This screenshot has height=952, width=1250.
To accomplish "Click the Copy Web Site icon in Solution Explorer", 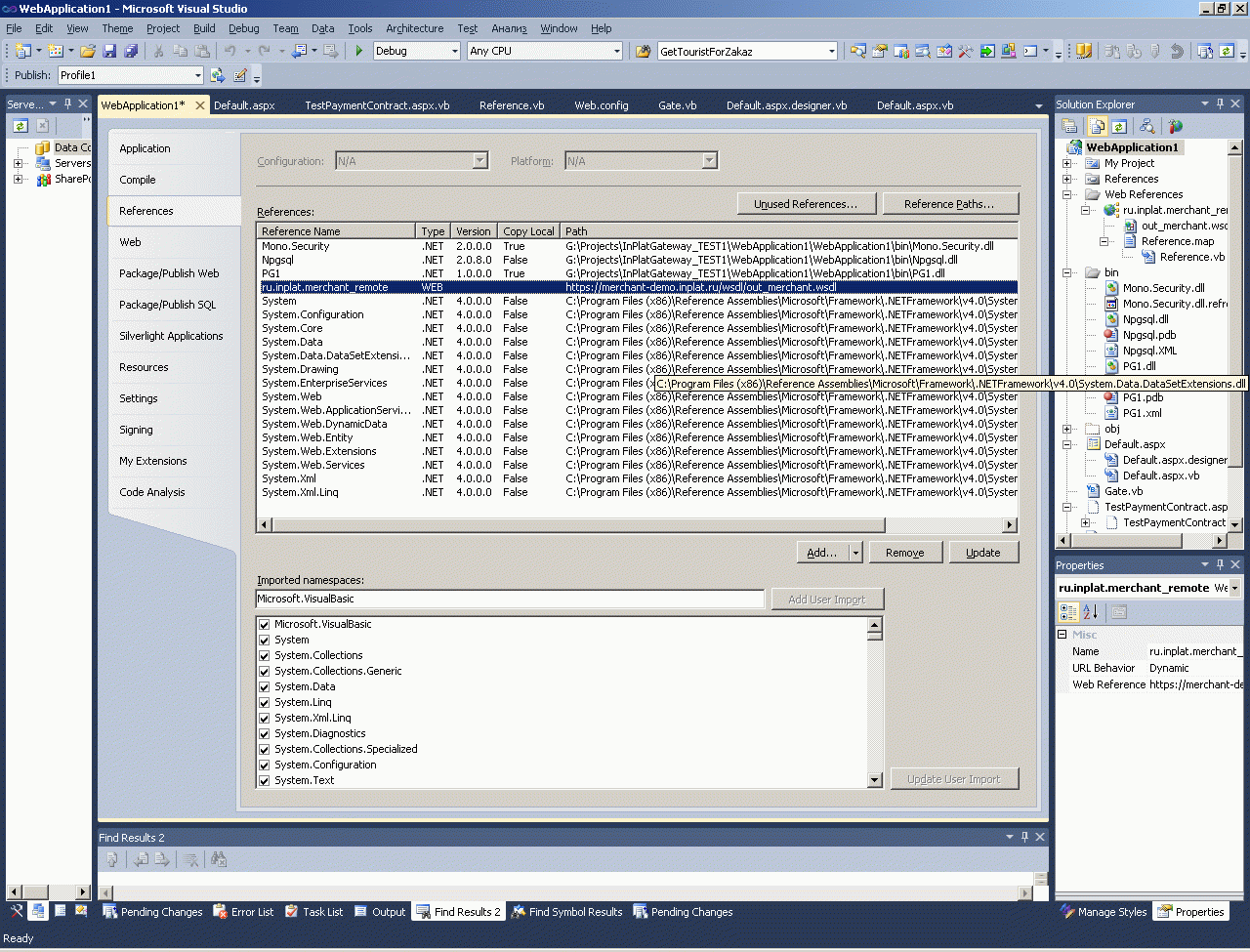I will pos(1176,126).
